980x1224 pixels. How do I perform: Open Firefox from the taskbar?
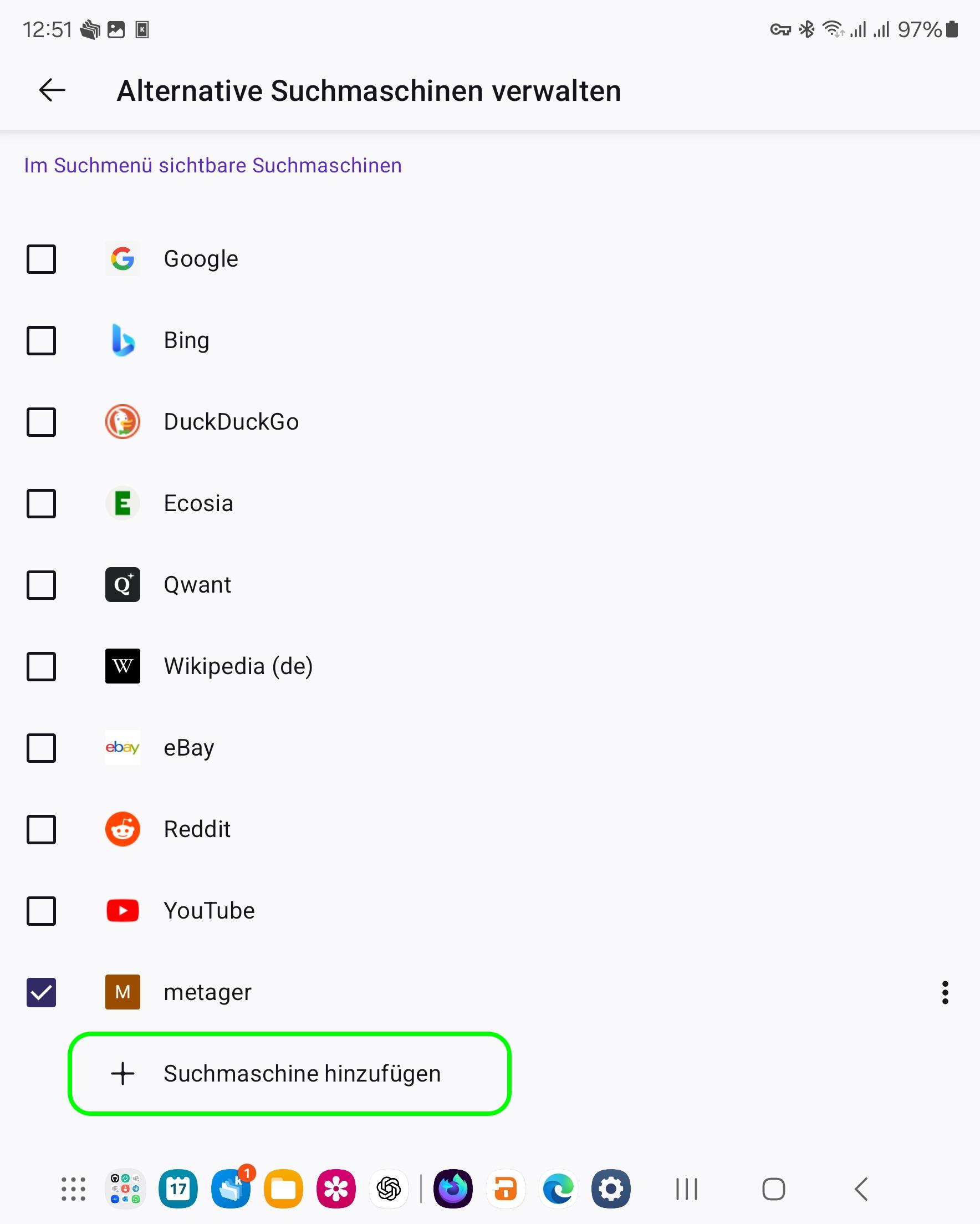pyautogui.click(x=453, y=1189)
